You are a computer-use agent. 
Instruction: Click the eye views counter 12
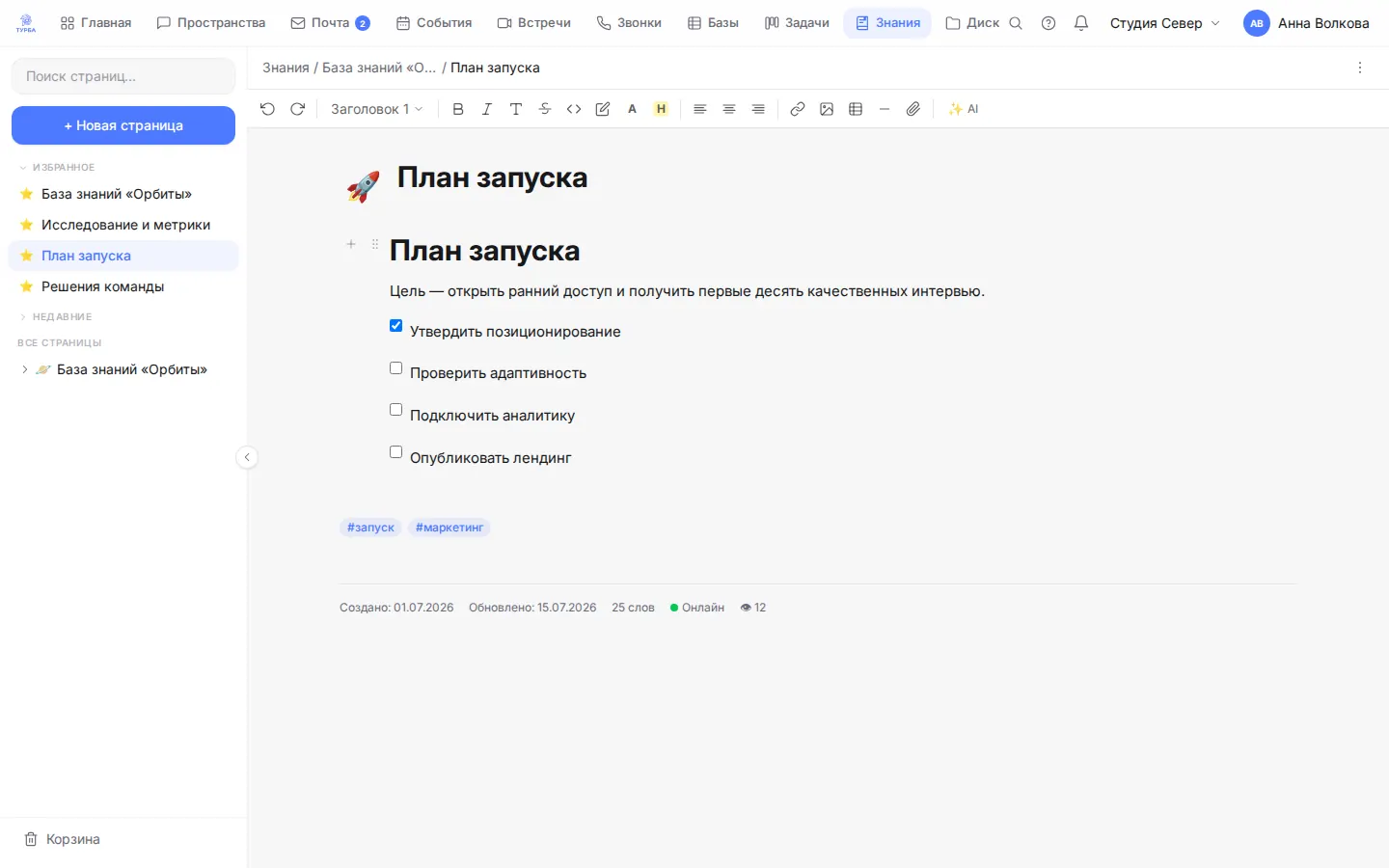pos(753,608)
